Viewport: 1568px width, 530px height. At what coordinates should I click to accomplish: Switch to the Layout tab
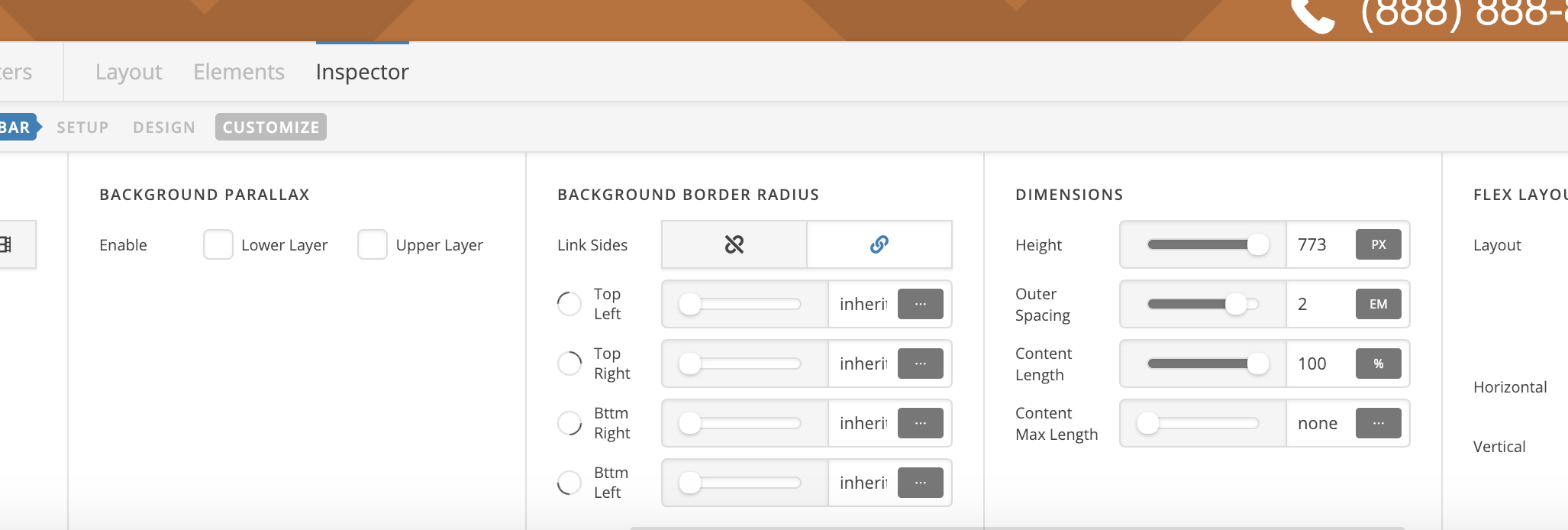tap(128, 72)
